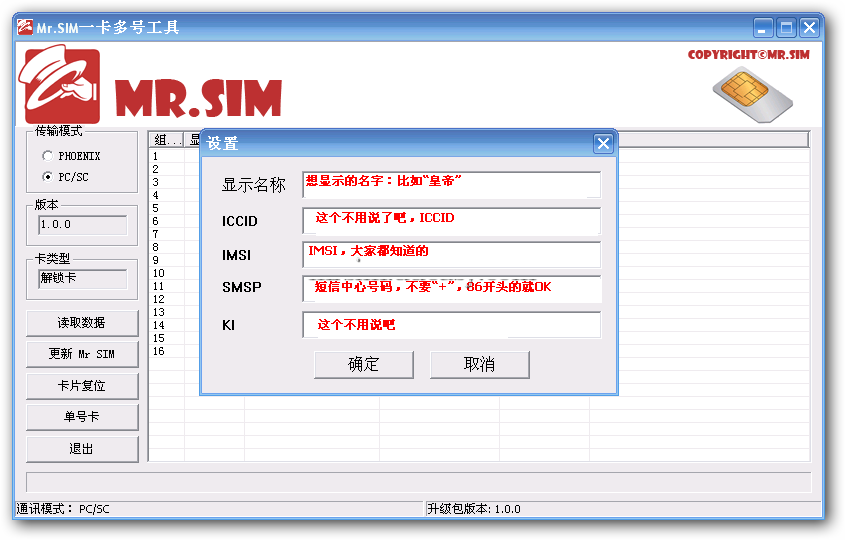The height and width of the screenshot is (540, 845).
Task: Click the SMSP input field
Action: pos(452,289)
